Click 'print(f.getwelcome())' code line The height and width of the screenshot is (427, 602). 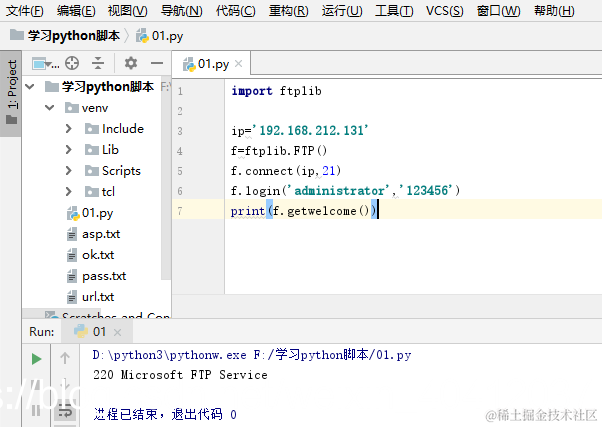(x=304, y=211)
